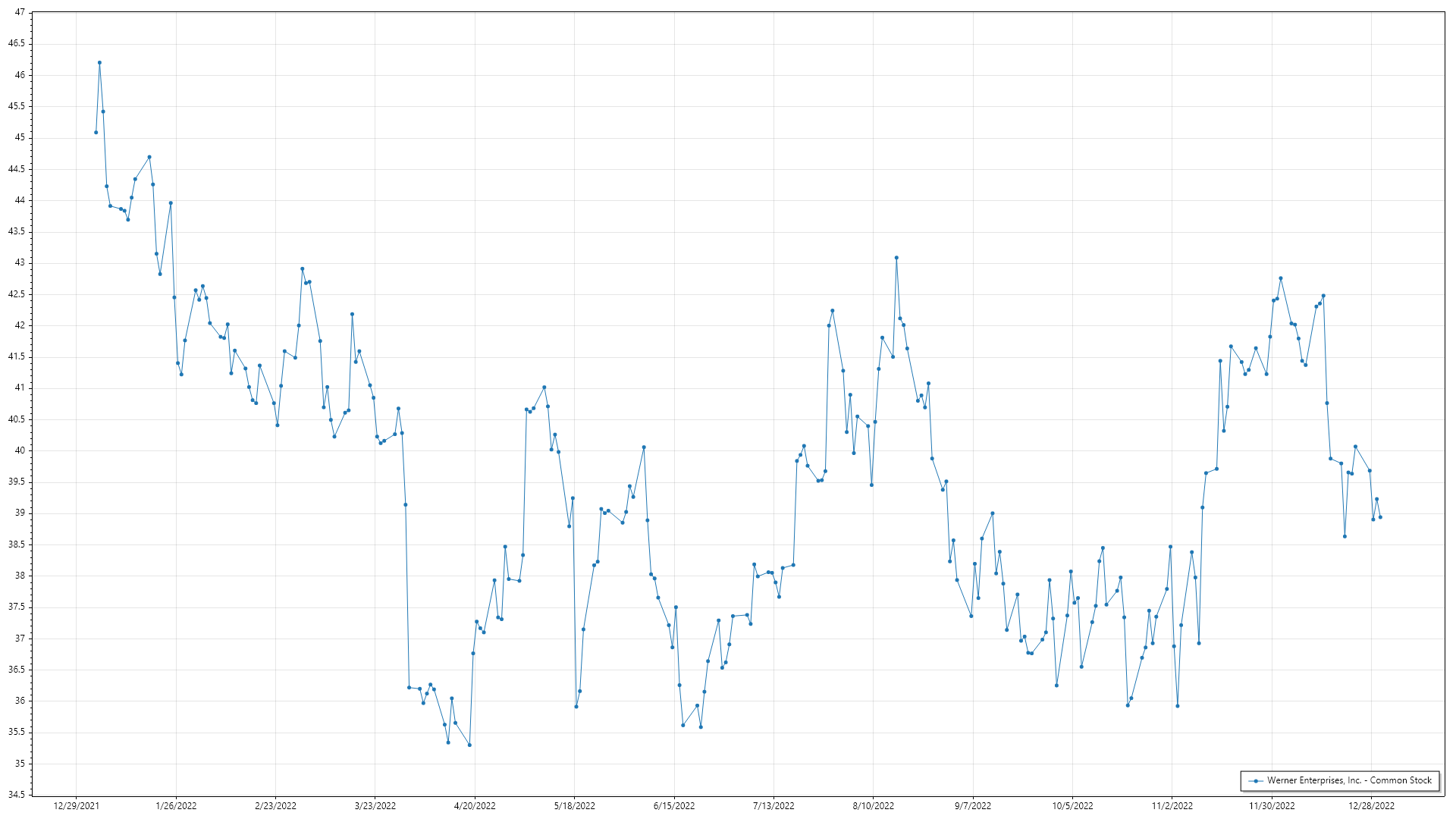Click the Werner Enterprises legend label
The height and width of the screenshot is (819, 1456).
coord(1349,780)
